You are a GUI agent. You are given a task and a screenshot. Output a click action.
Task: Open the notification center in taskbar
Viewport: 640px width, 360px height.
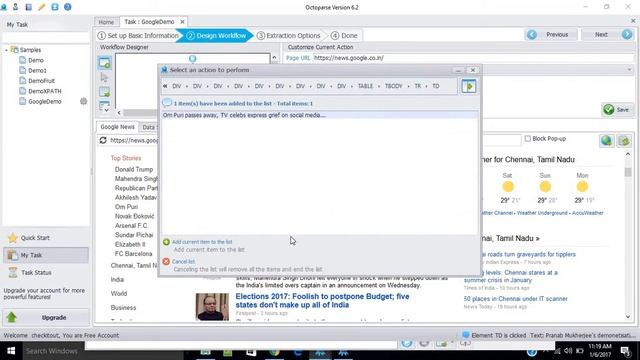(x=625, y=351)
